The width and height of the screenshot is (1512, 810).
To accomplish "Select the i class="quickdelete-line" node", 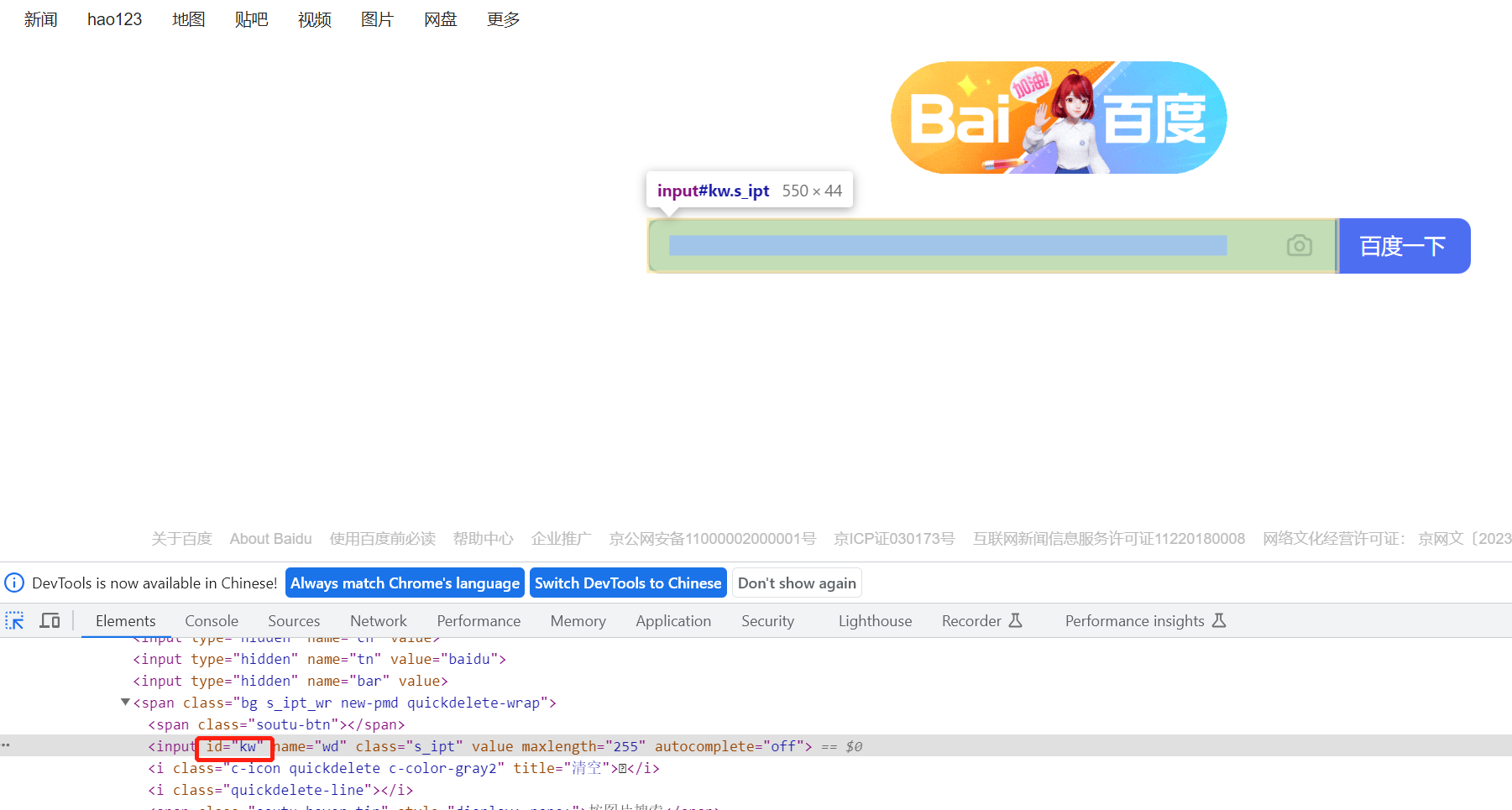I will pos(280,790).
